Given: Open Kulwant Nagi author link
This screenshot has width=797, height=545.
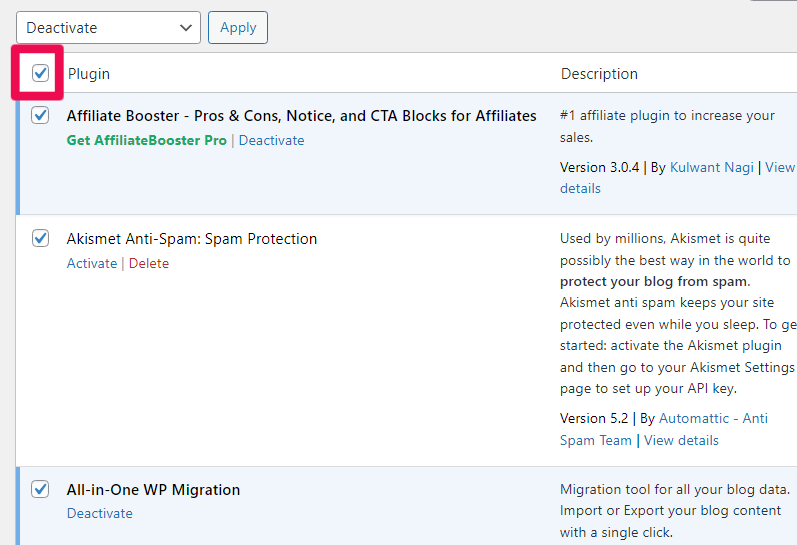Looking at the screenshot, I should coord(712,167).
